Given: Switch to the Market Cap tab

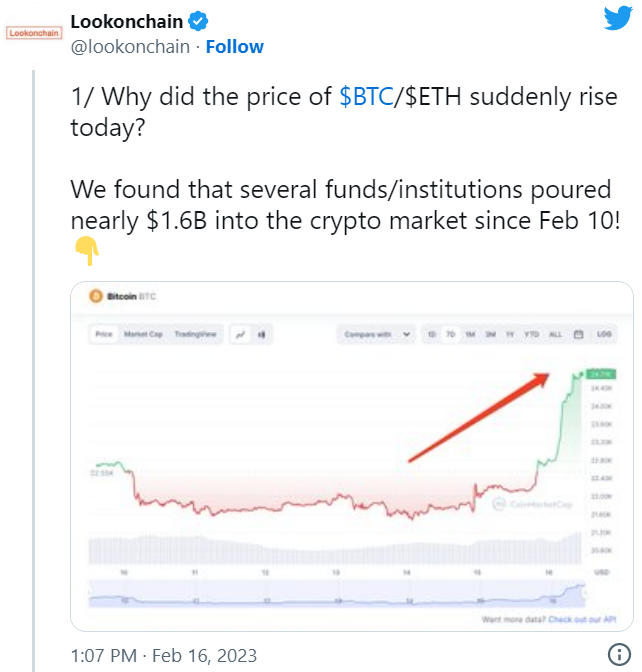Looking at the screenshot, I should [142, 334].
